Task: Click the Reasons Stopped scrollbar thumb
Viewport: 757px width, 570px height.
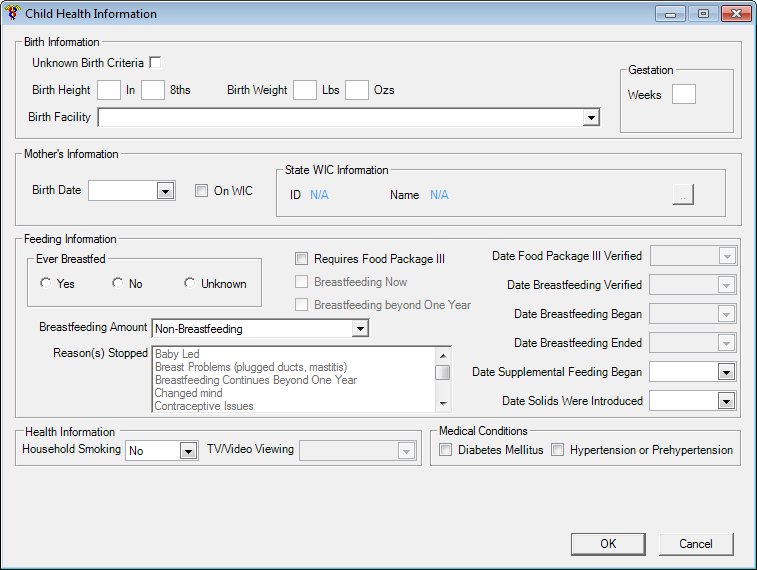Action: click(x=443, y=373)
